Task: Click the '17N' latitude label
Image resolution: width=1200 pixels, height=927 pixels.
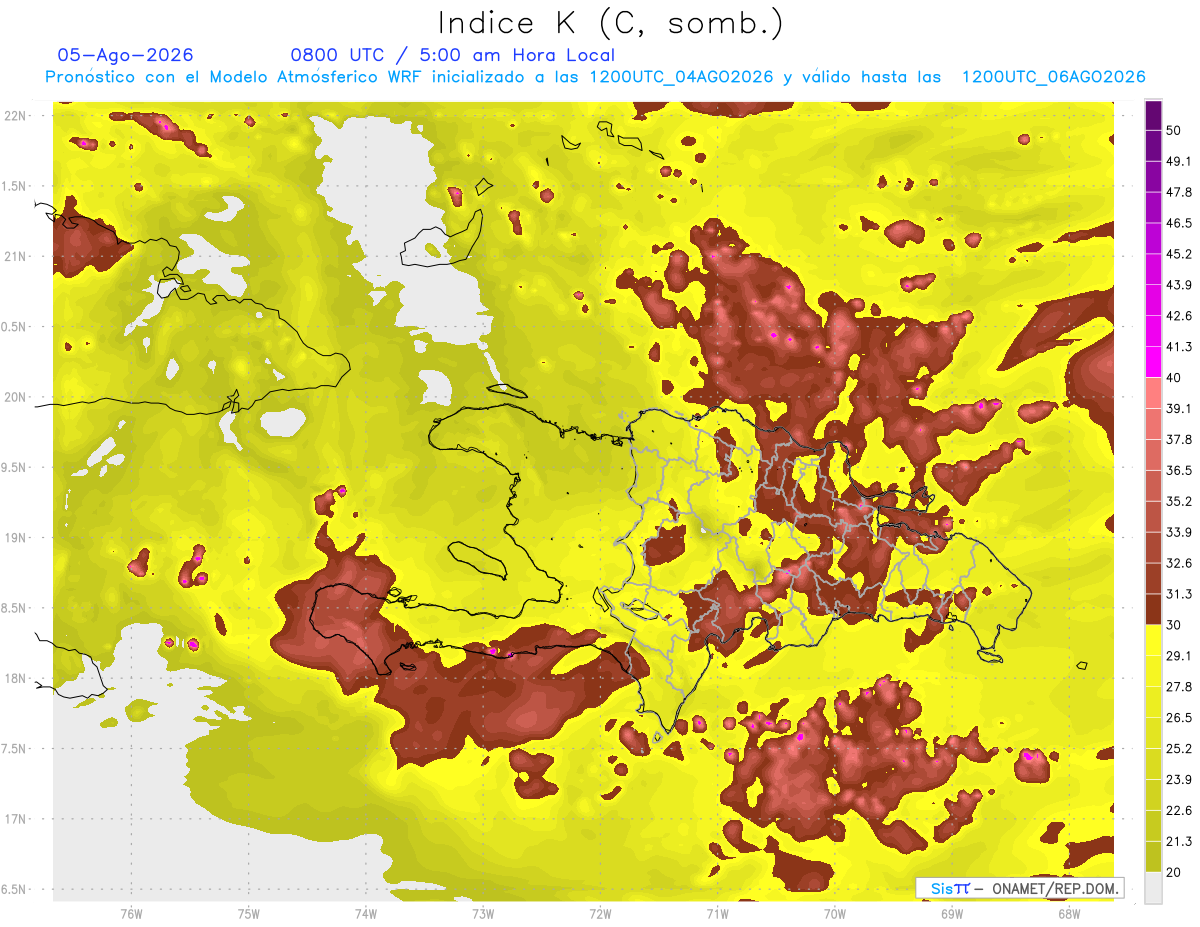Action: [x=15, y=819]
